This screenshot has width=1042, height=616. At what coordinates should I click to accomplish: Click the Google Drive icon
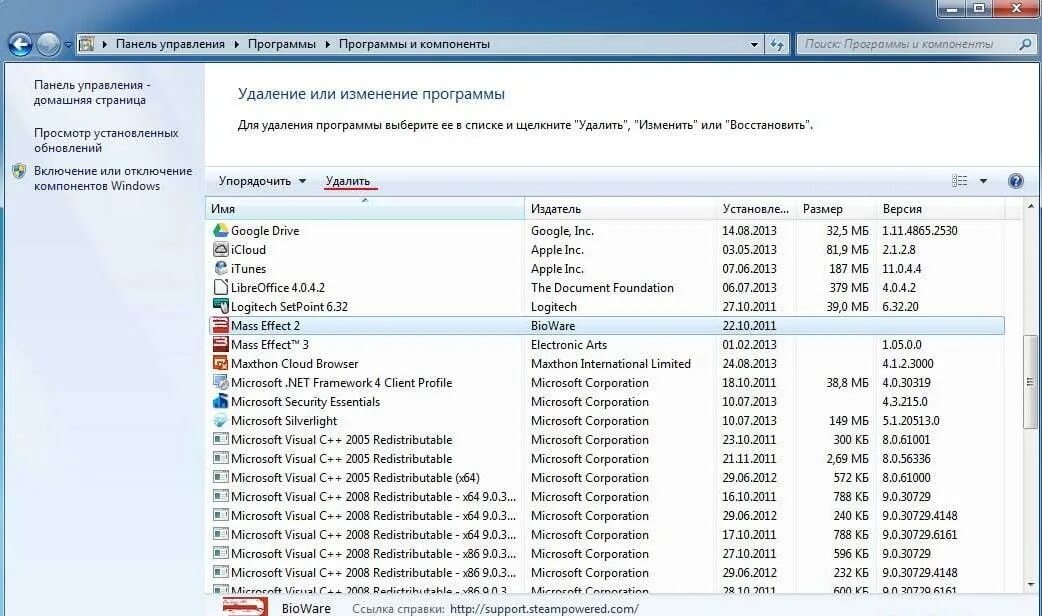[221, 230]
